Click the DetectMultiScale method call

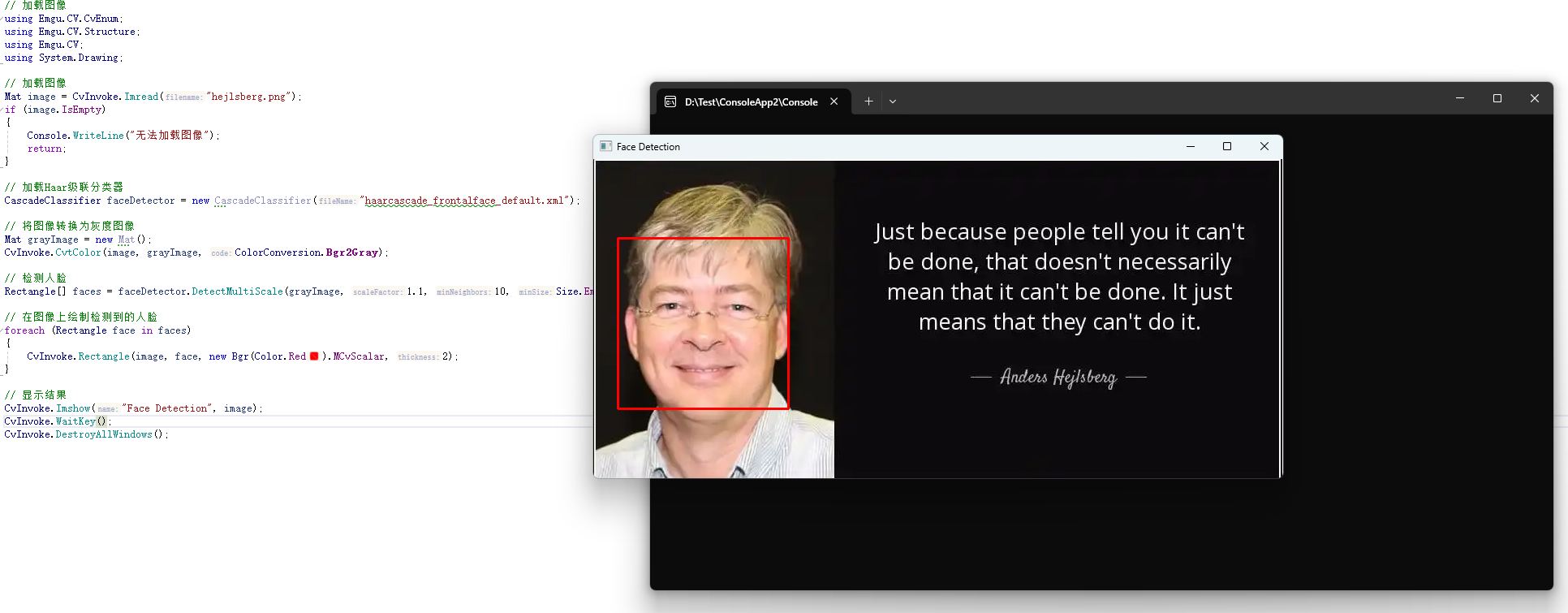(x=237, y=291)
